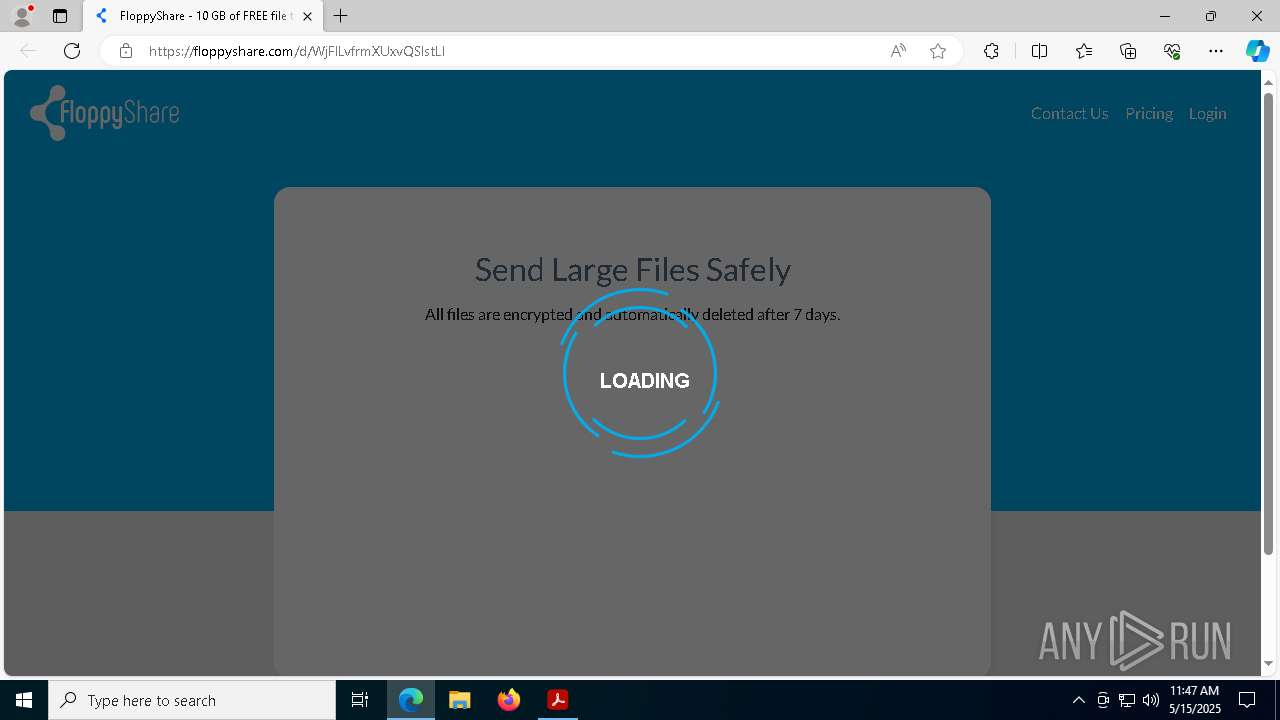Open the Collections icon
This screenshot has width=1280, height=720.
tap(1128, 51)
